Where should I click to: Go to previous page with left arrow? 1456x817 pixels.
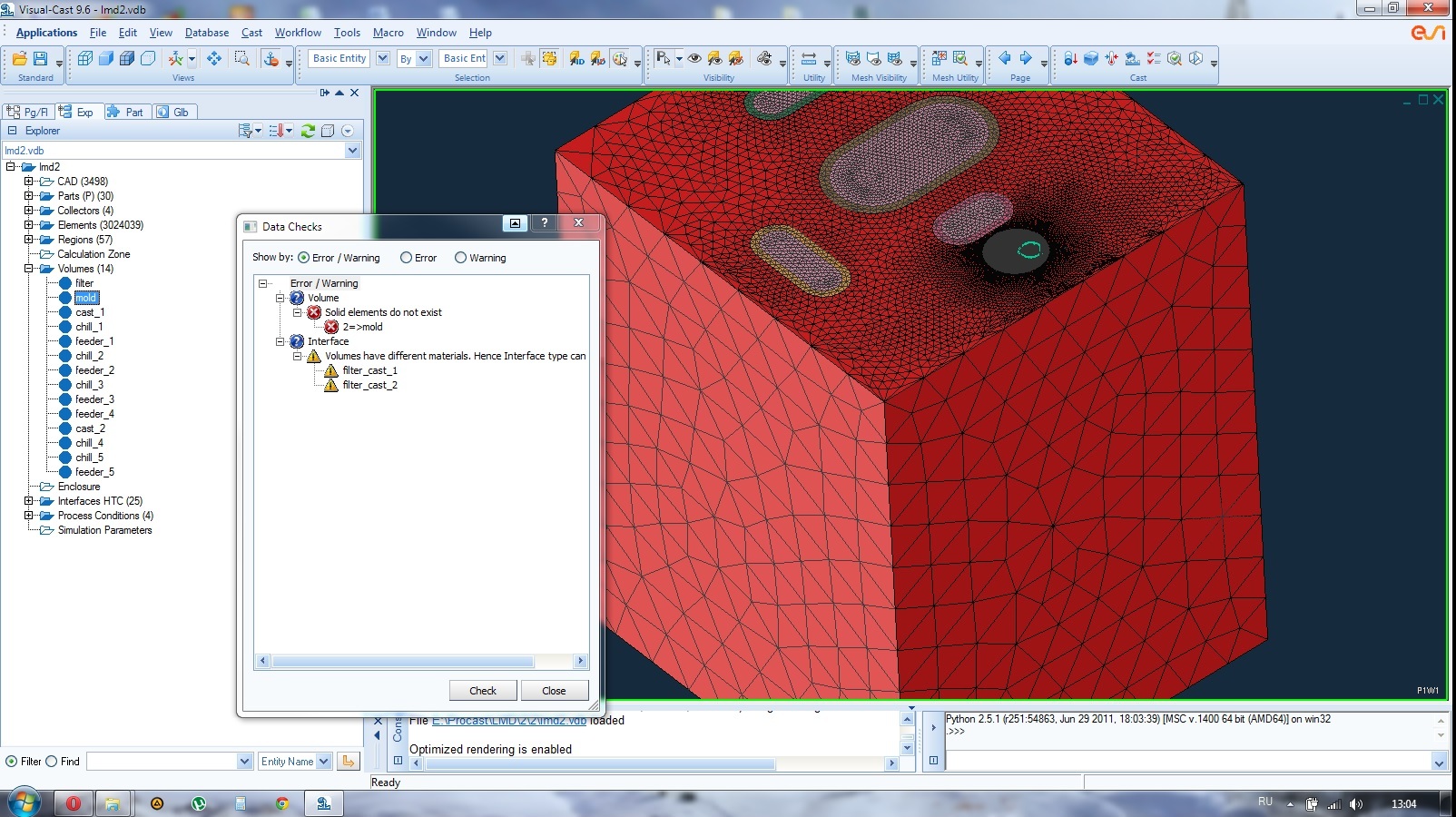click(x=1005, y=58)
